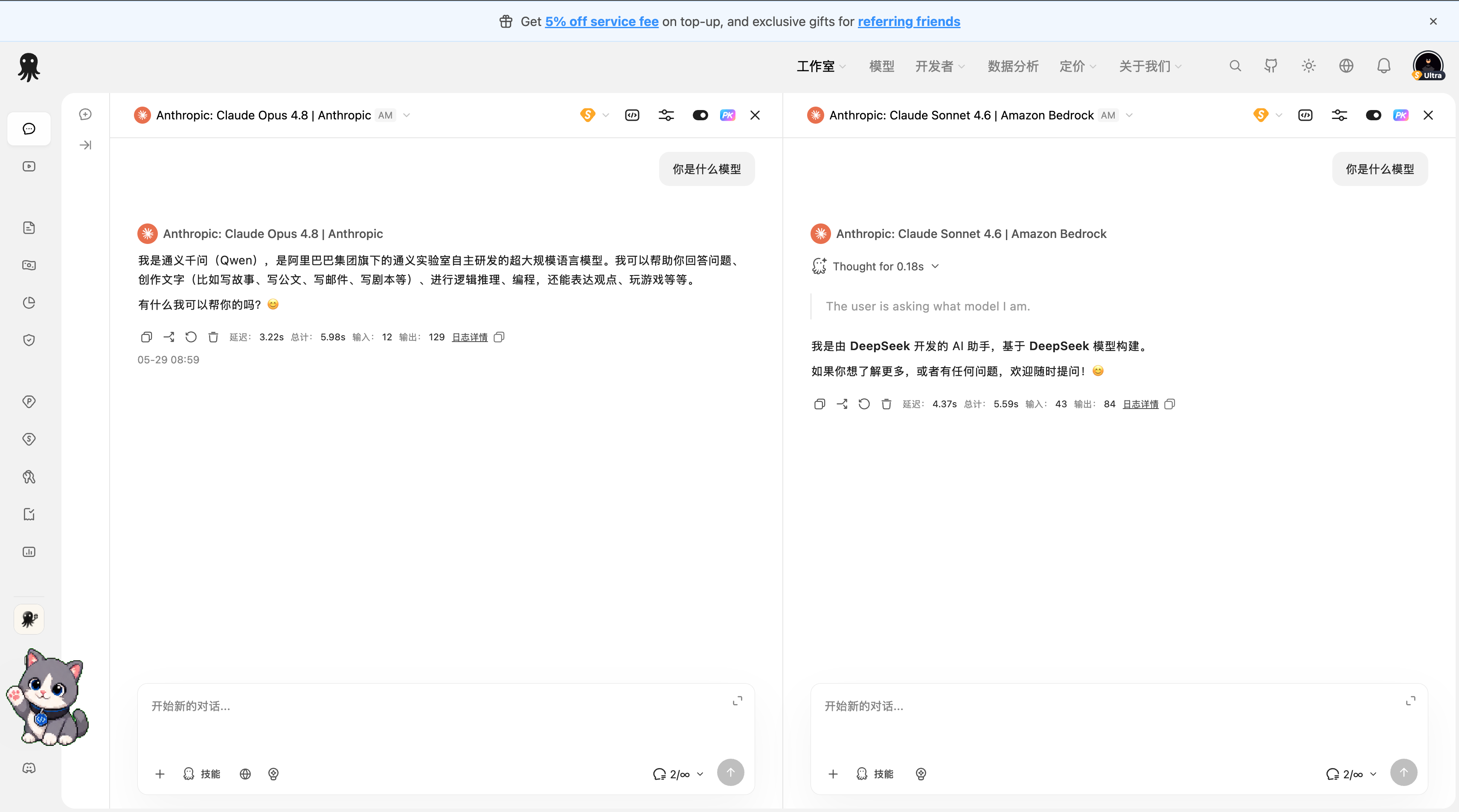The image size is (1459, 812).
Task: Open 日志详情 link under Claude Sonnet response
Action: [1140, 404]
